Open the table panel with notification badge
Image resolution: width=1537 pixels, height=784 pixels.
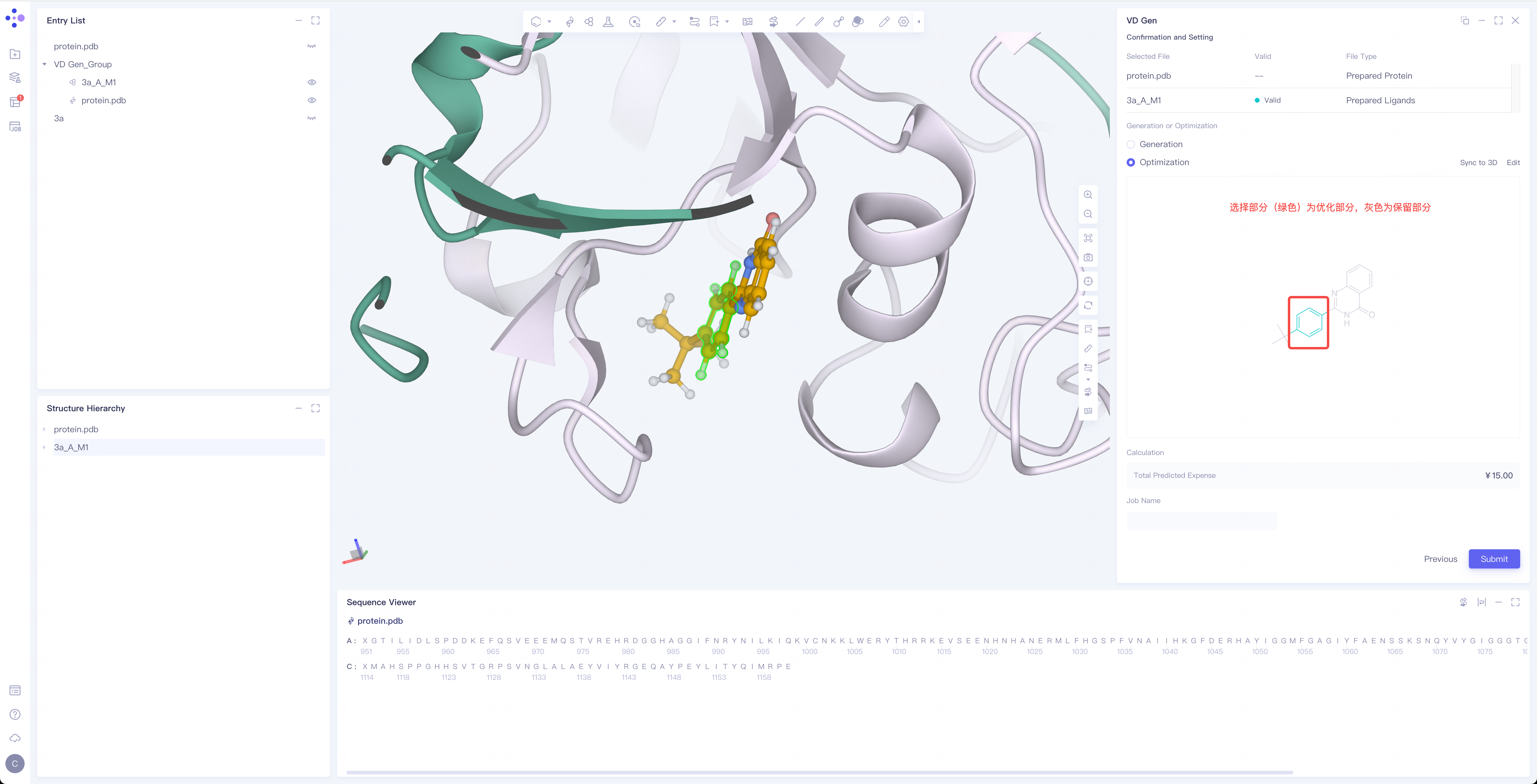pos(15,102)
